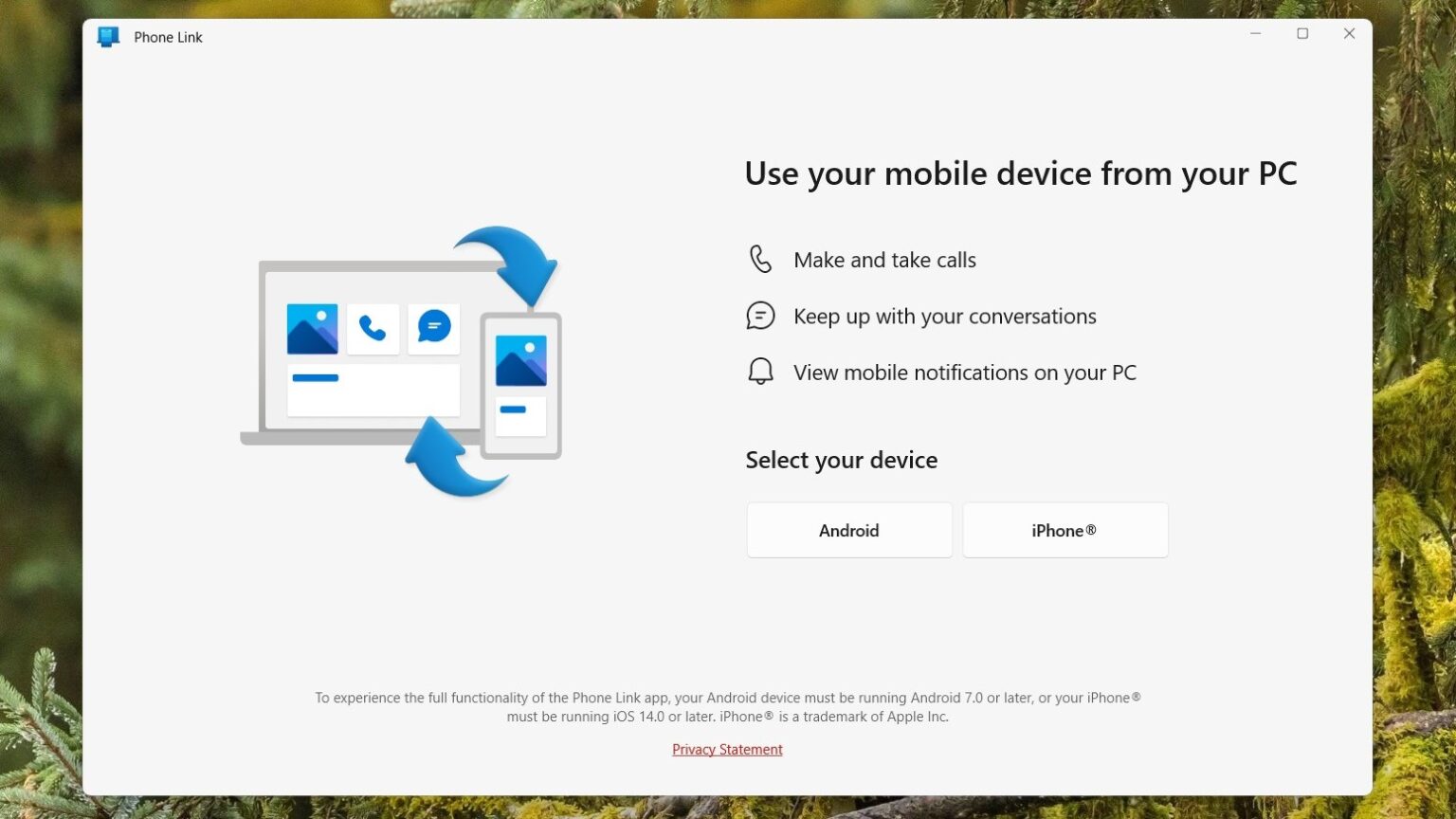The height and width of the screenshot is (819, 1456).
Task: Open the Privacy Statement
Action: (x=727, y=749)
